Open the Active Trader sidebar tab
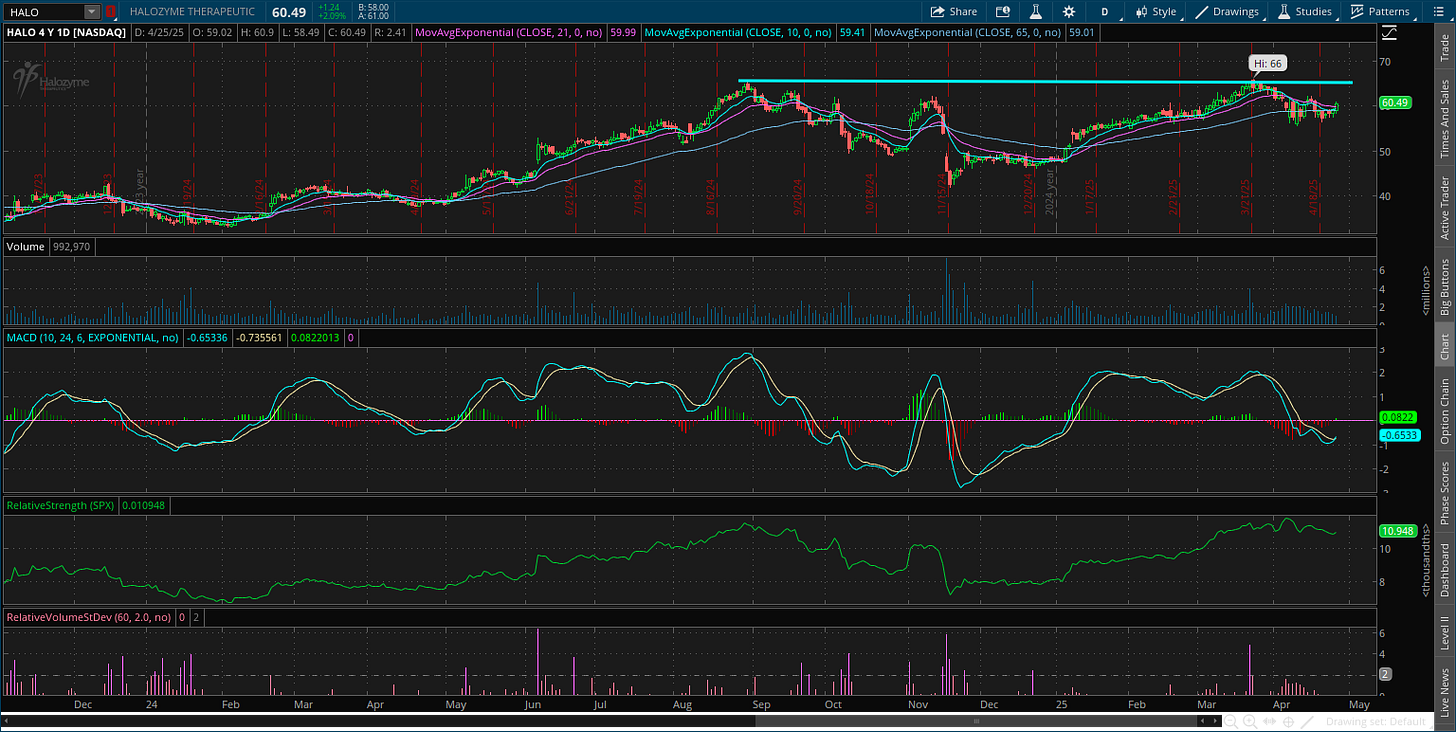This screenshot has width=1456, height=732. click(x=1444, y=208)
